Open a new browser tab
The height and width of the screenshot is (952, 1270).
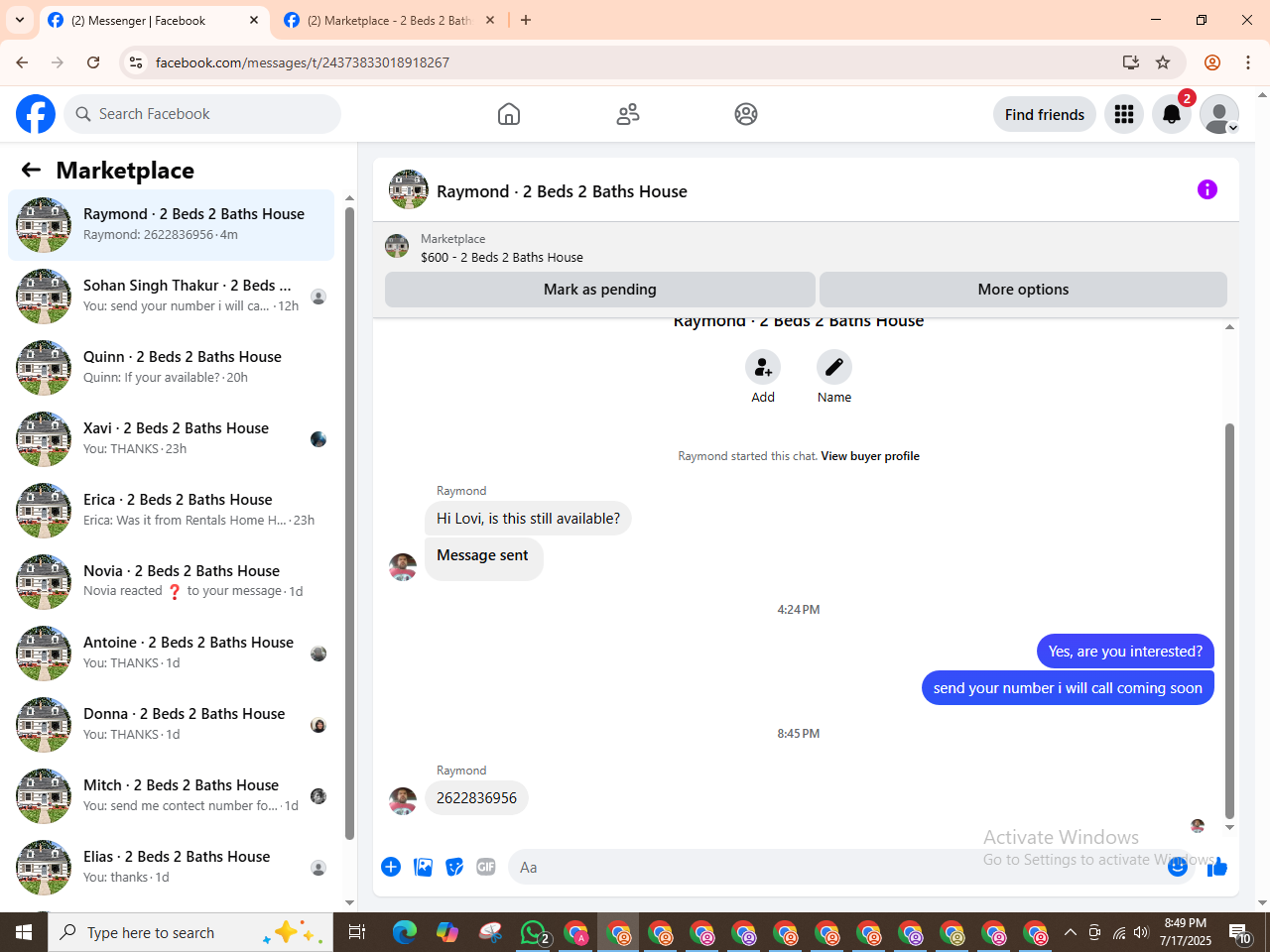pos(526,20)
